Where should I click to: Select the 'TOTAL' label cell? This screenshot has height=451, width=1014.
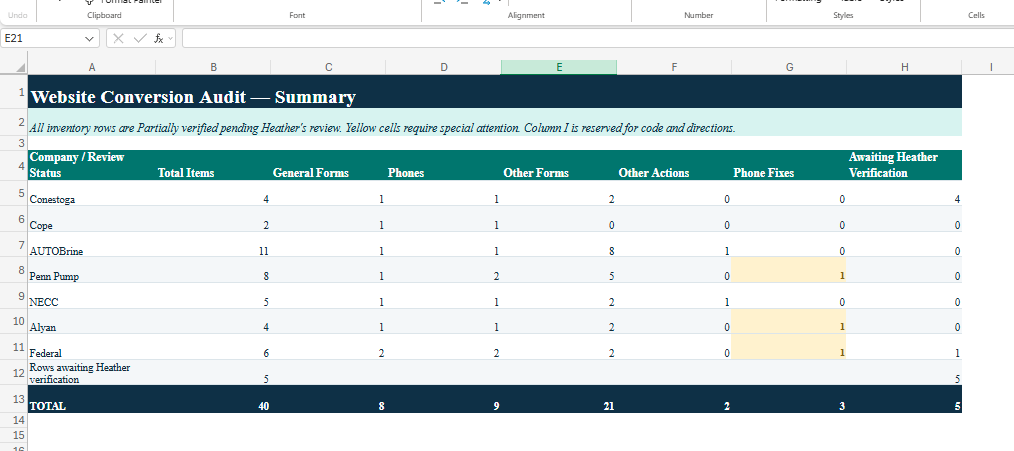pos(92,399)
